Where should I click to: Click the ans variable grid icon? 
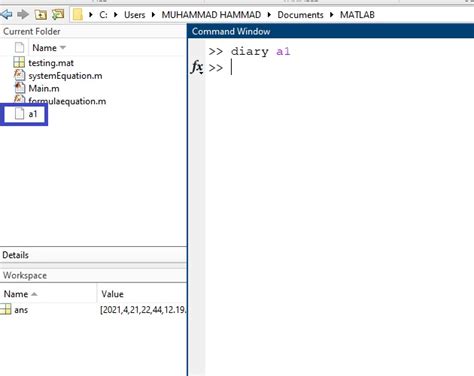coord(5,309)
